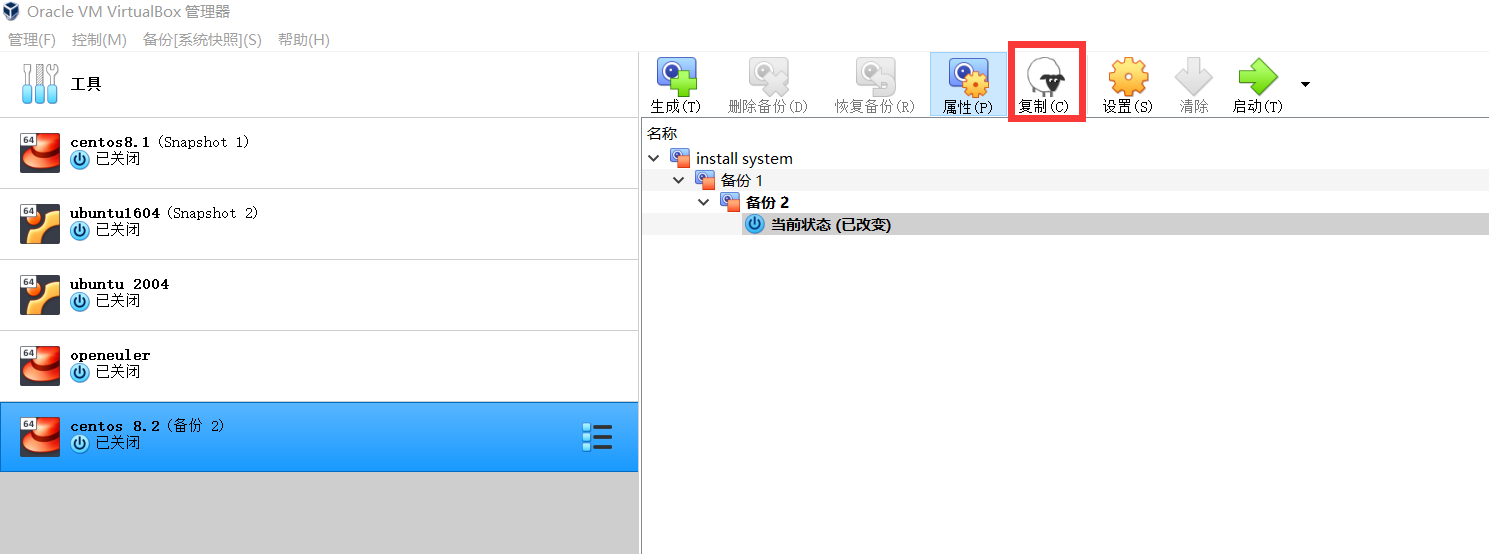Click the openeuler red hat OS icon
The height and width of the screenshot is (554, 1489).
[40, 366]
